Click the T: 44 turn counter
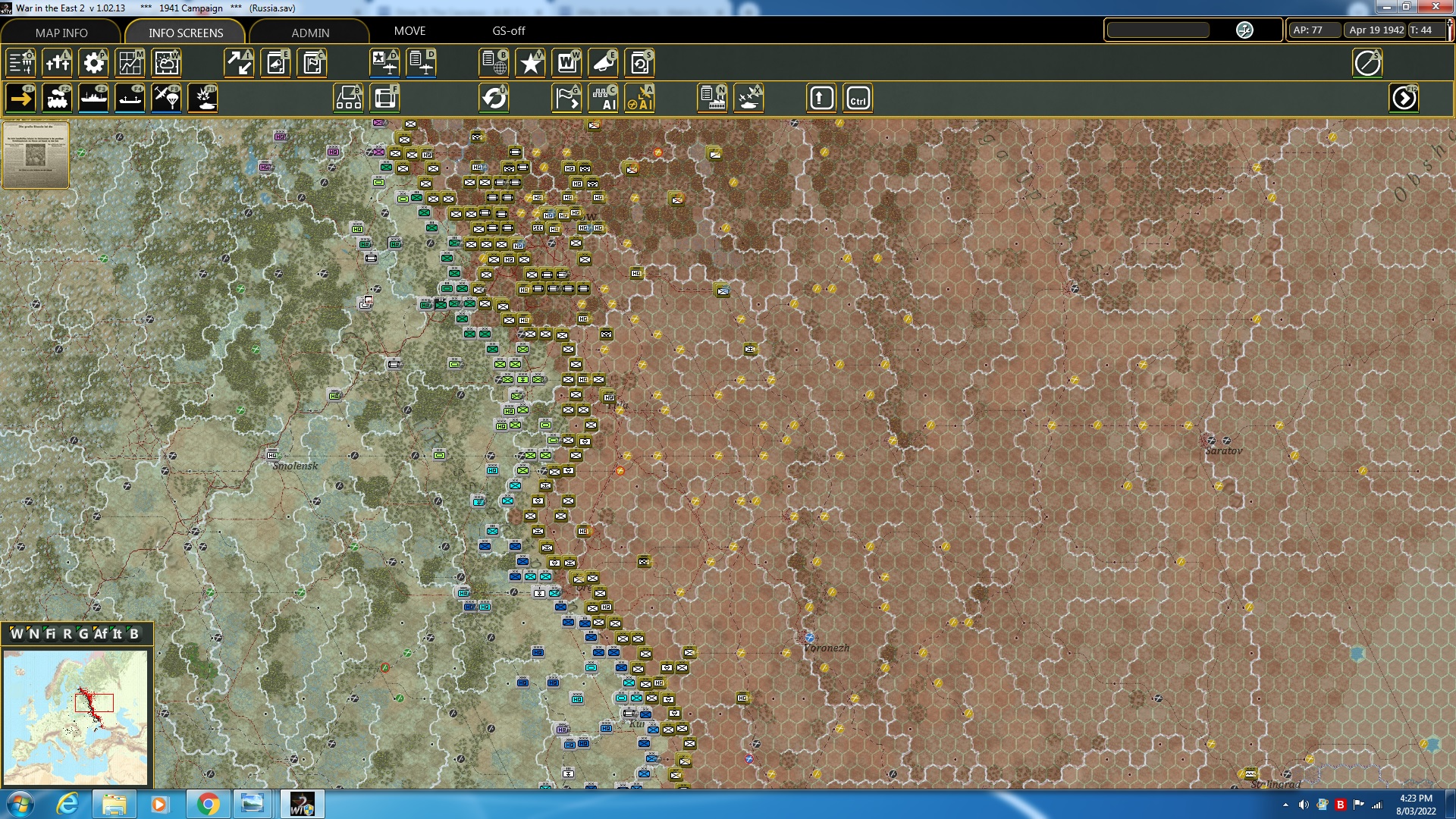Viewport: 1456px width, 819px height. pos(1426,30)
